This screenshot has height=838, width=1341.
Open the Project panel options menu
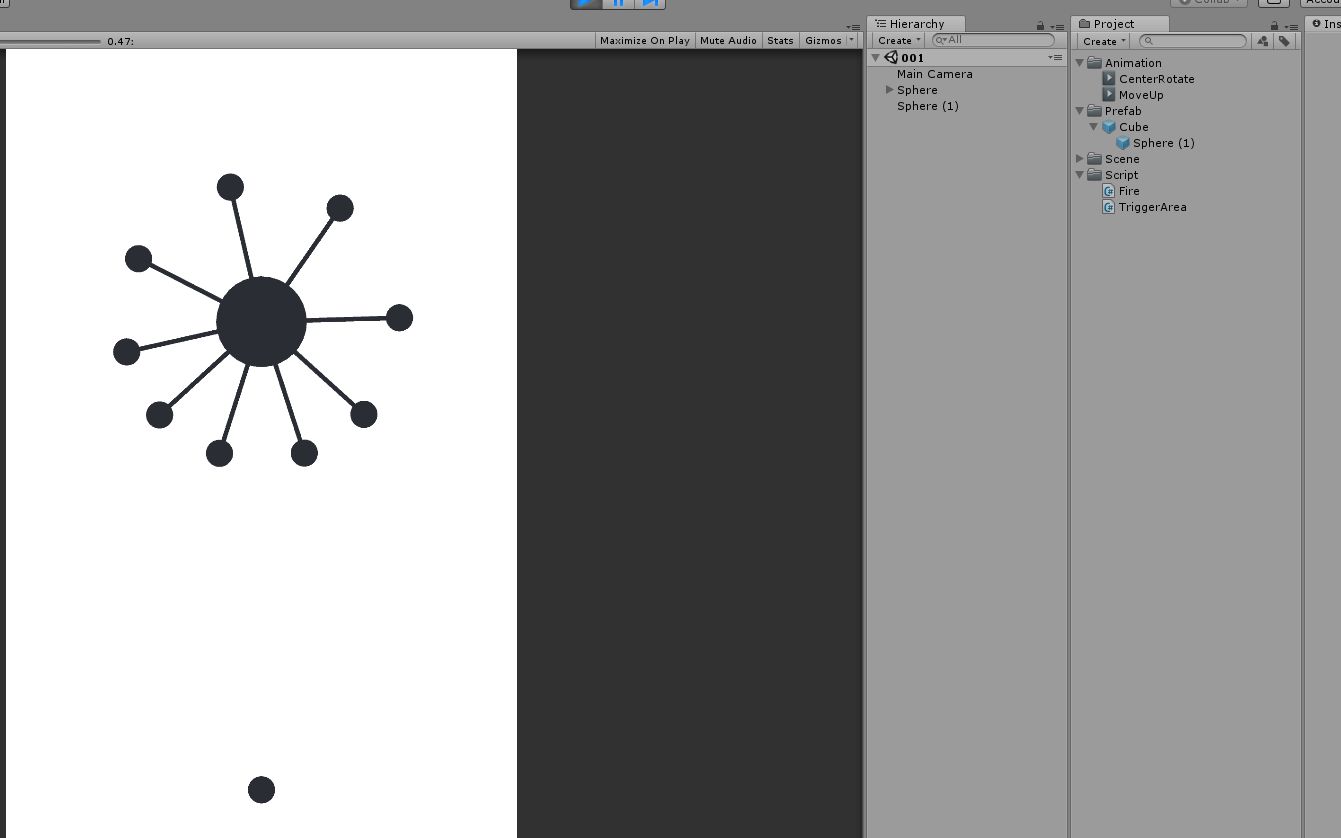(x=1291, y=27)
